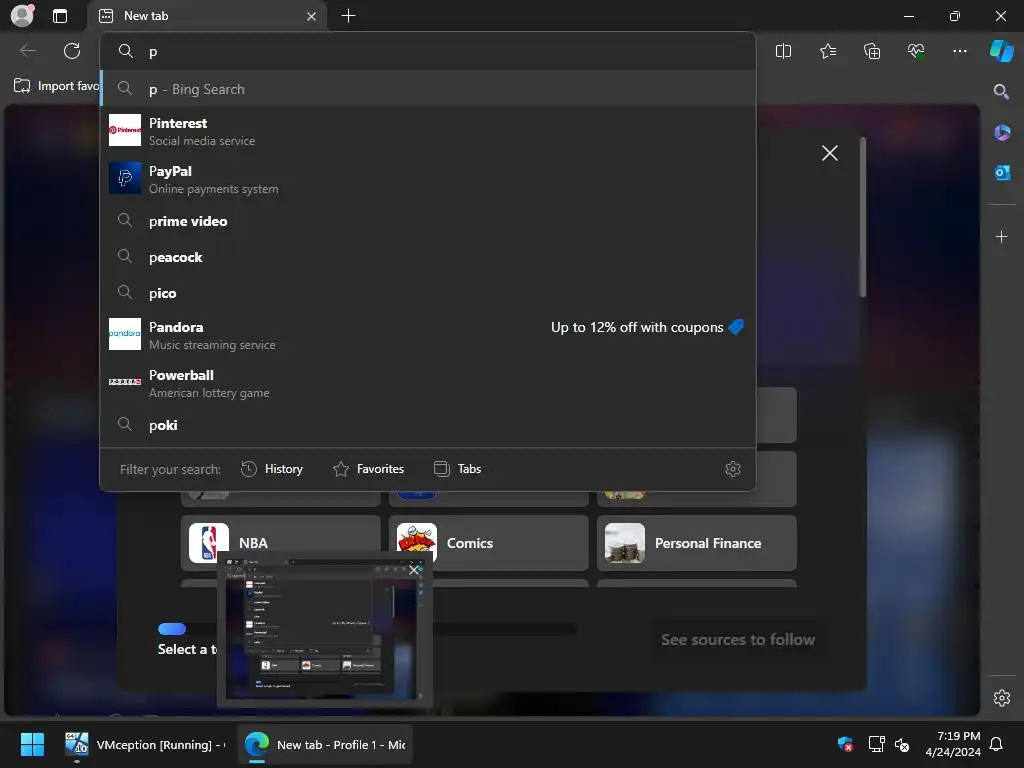The width and height of the screenshot is (1024, 768).
Task: Select the Powerball suggestion
Action: click(x=428, y=383)
